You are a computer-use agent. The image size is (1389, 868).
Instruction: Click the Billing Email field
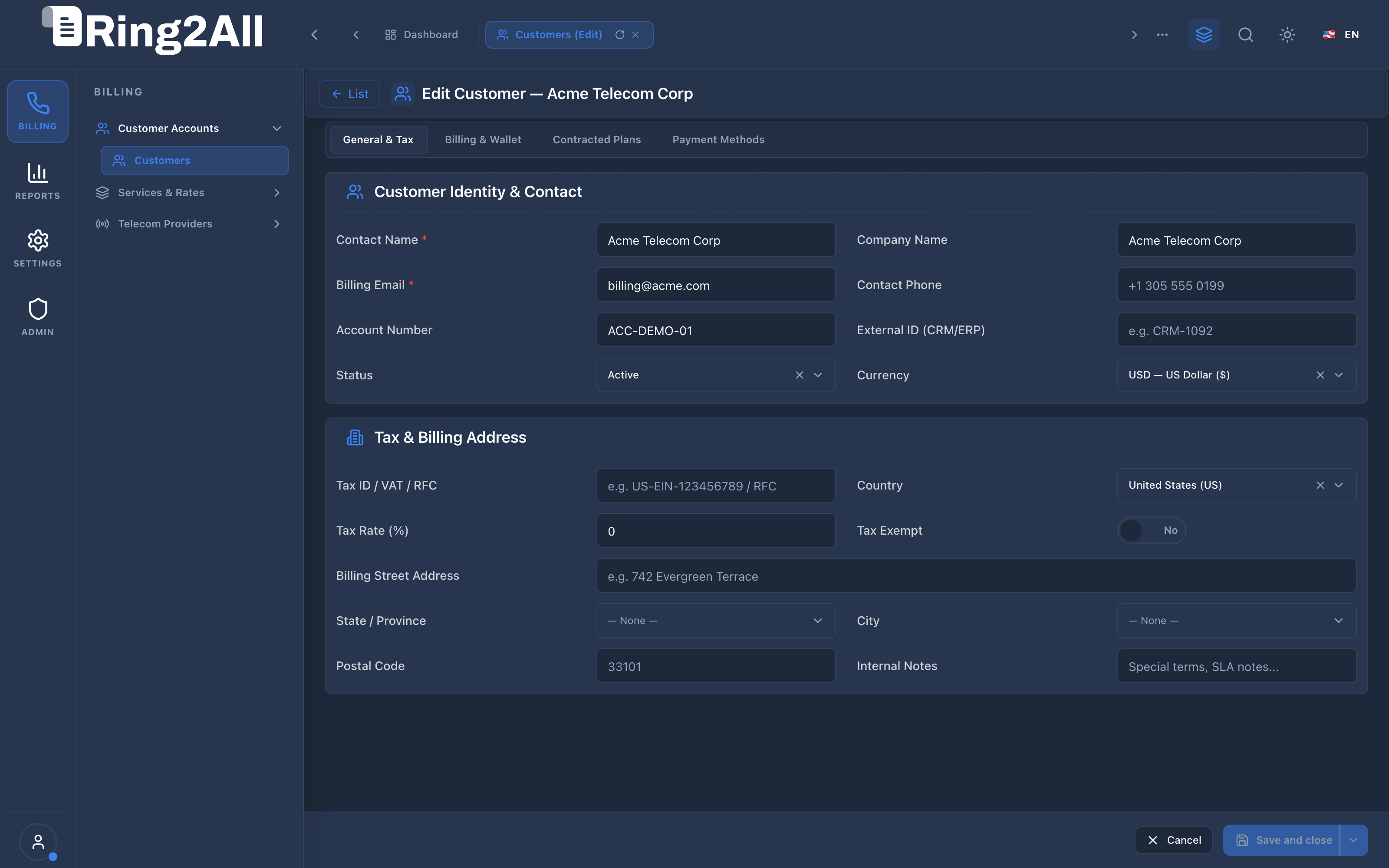coord(716,285)
